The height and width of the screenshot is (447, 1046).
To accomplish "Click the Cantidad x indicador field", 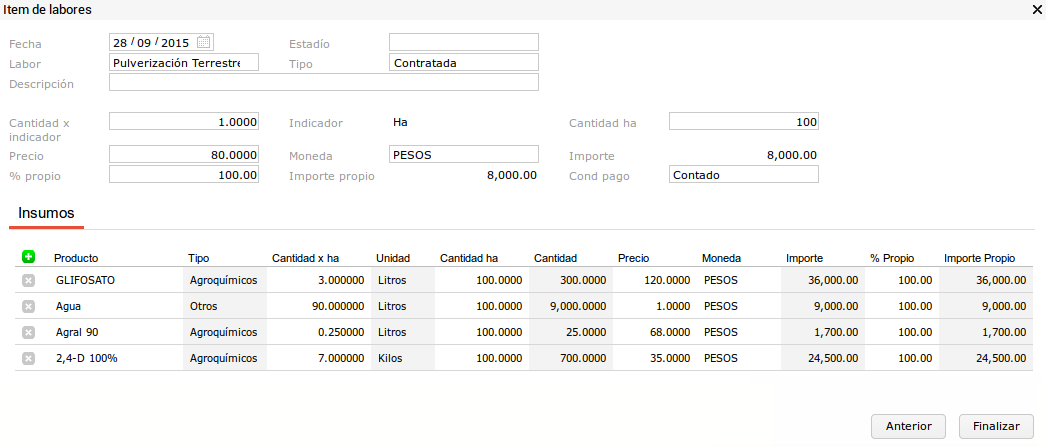I will point(184,121).
